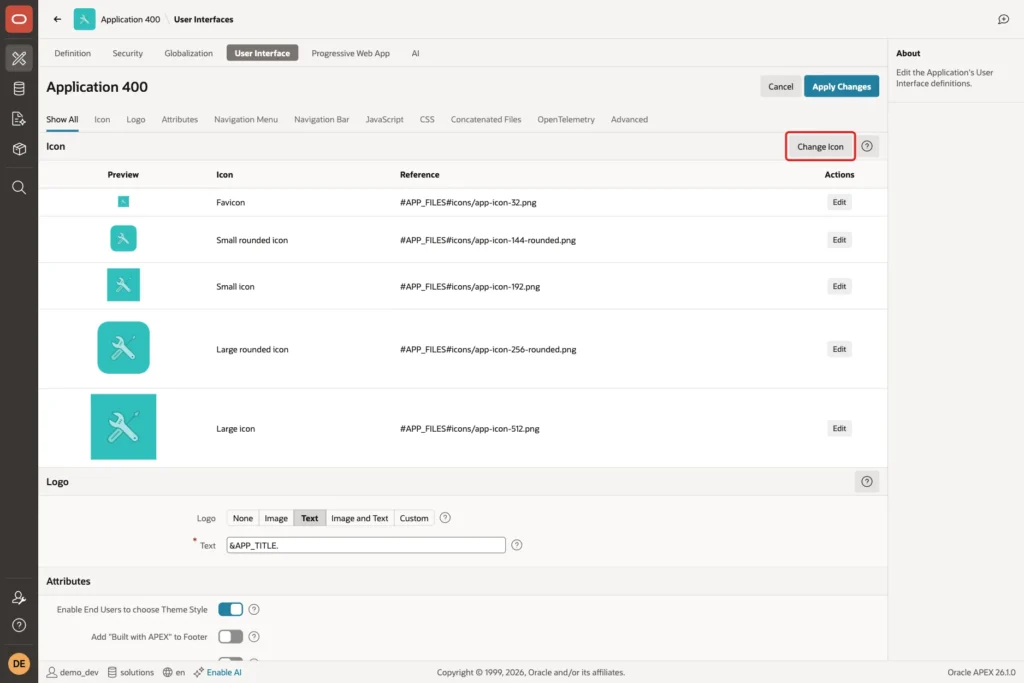Open Administration user icon in the sidebar
The image size is (1024, 683).
pos(19,597)
